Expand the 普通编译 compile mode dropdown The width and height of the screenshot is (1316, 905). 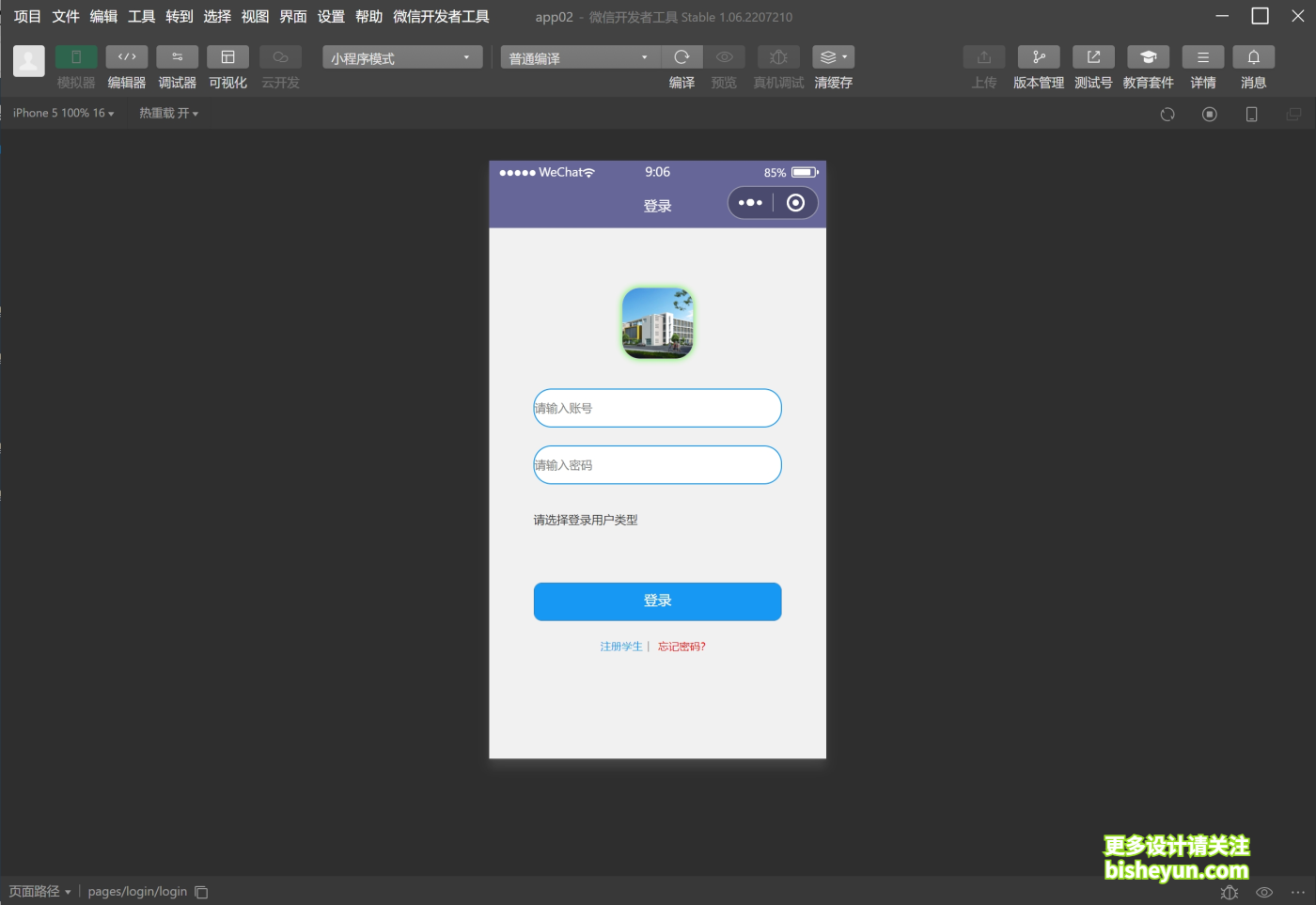point(578,56)
